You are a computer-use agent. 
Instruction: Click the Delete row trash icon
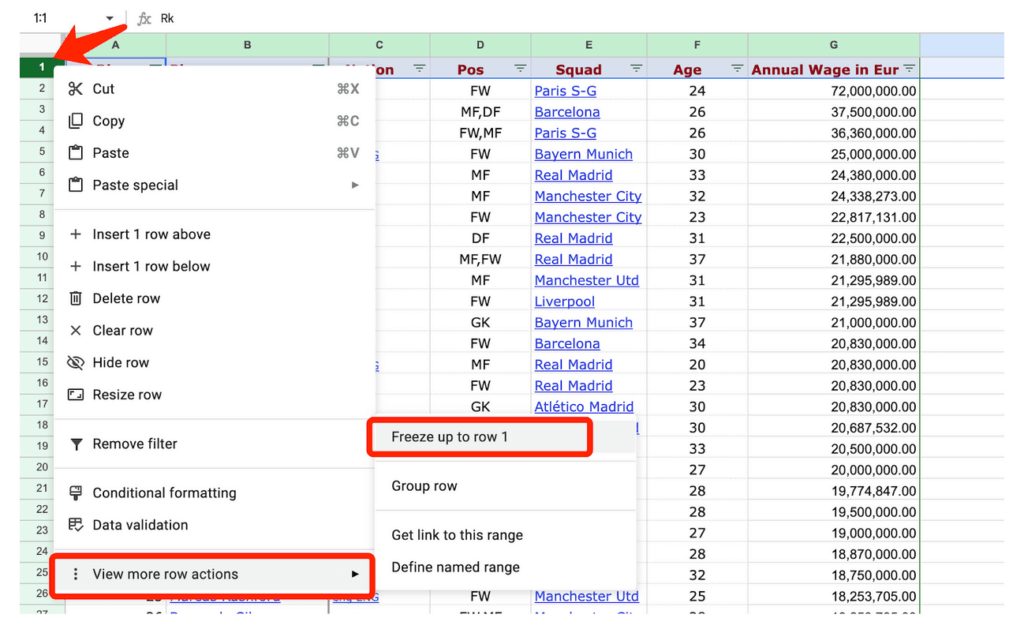tap(75, 298)
